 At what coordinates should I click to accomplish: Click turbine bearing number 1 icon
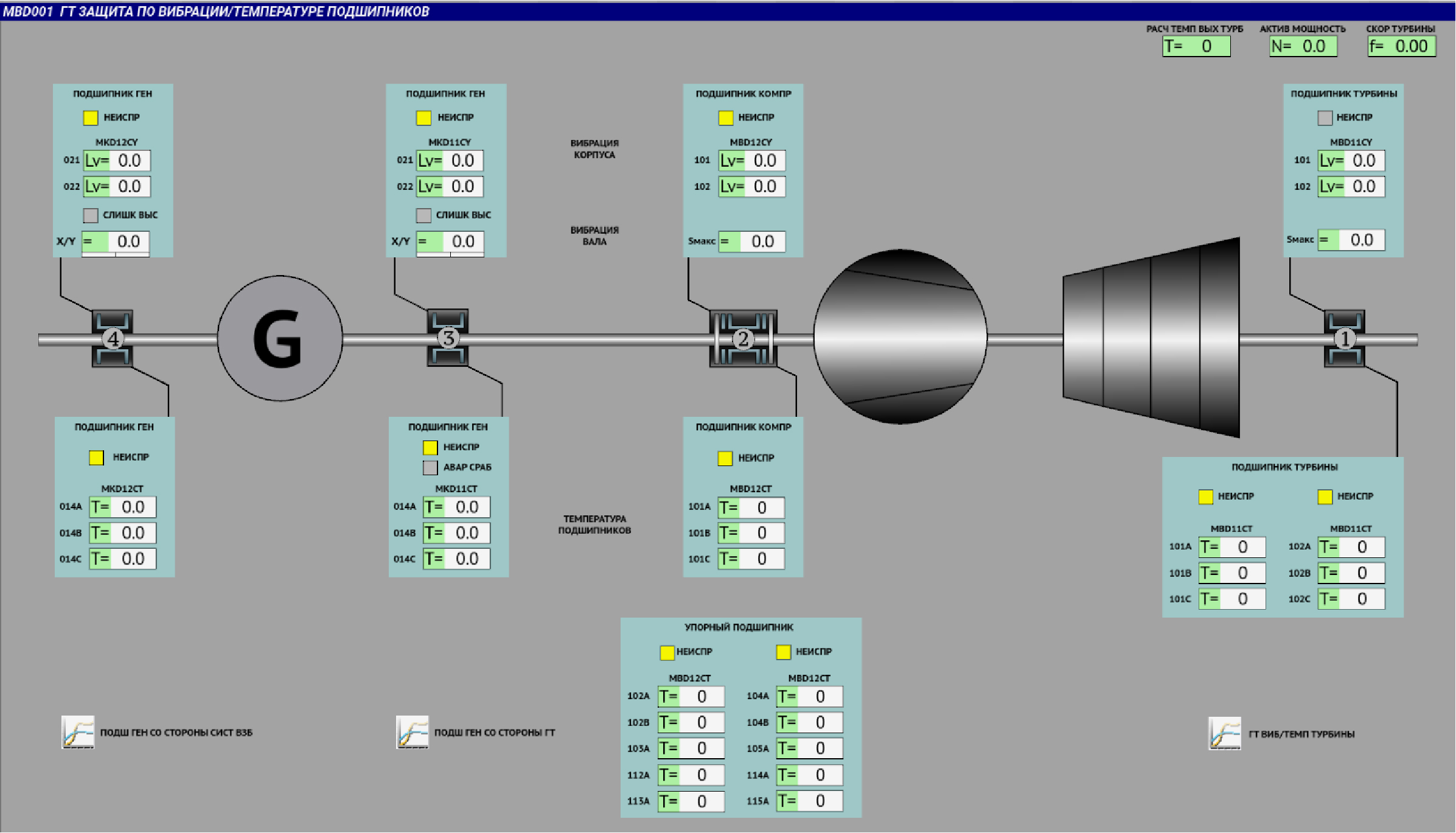coord(1345,338)
